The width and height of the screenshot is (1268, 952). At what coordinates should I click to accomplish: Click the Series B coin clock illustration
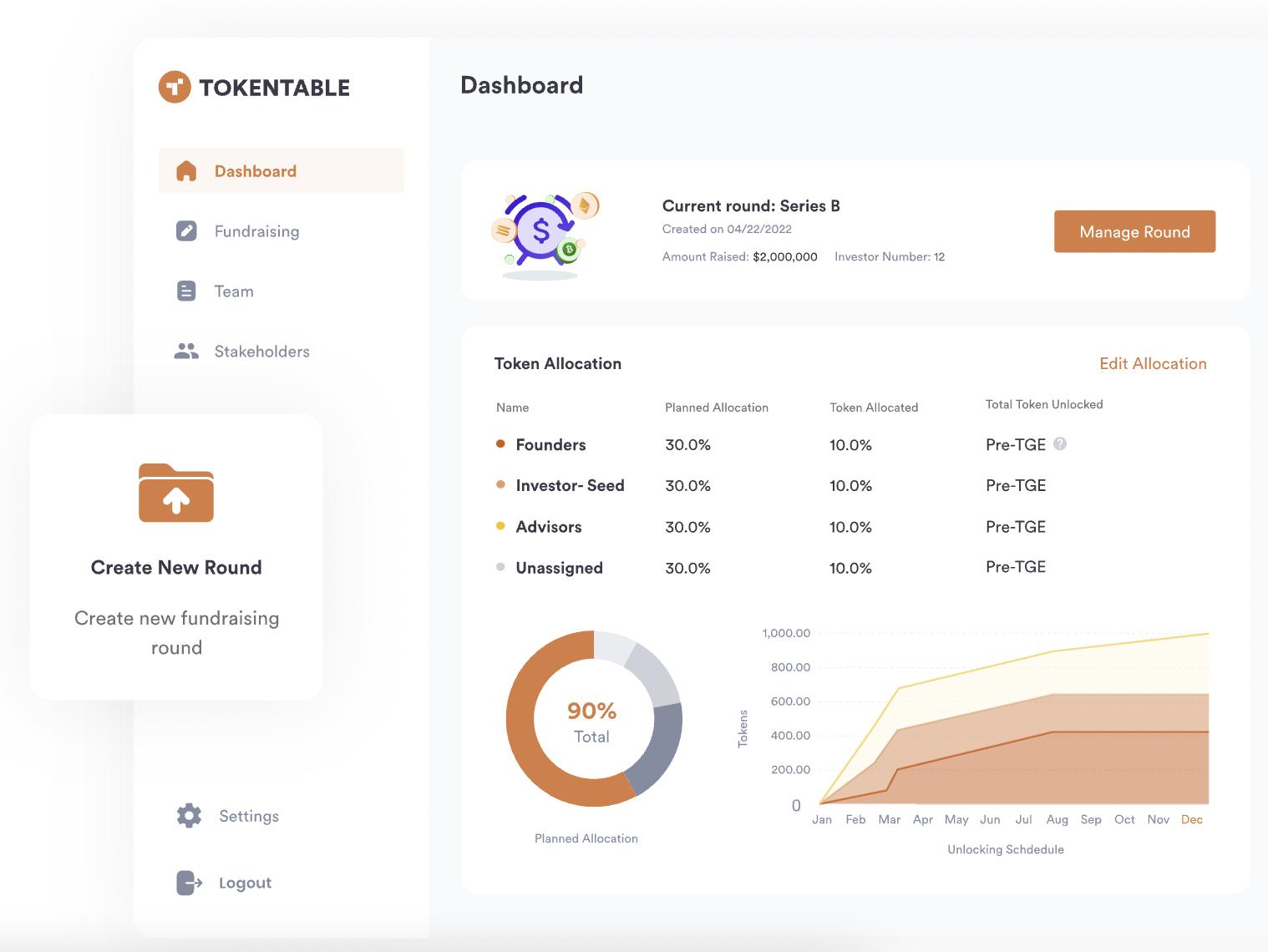click(544, 232)
